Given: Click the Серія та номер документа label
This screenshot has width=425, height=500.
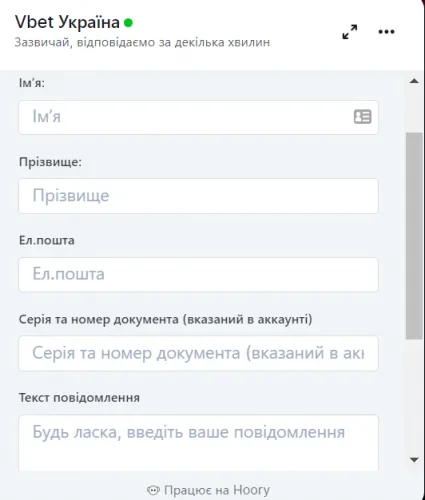Looking at the screenshot, I should click(x=166, y=319).
